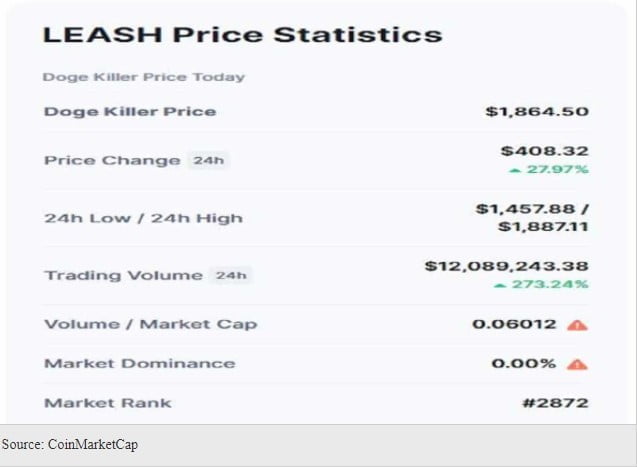
Task: Select the 24h badge next to Trading Volume
Action: click(230, 275)
